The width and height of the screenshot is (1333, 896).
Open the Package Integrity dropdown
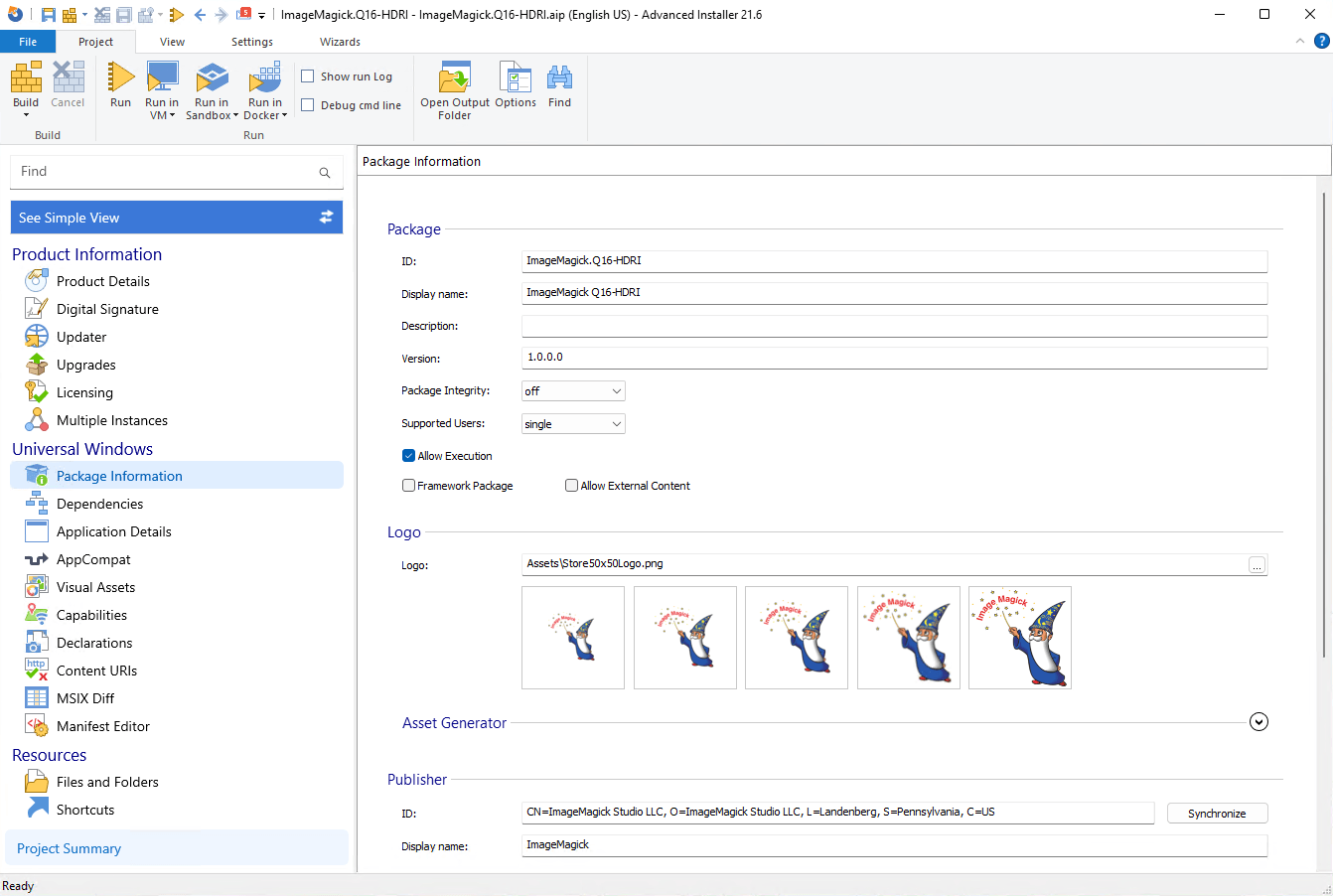[573, 391]
